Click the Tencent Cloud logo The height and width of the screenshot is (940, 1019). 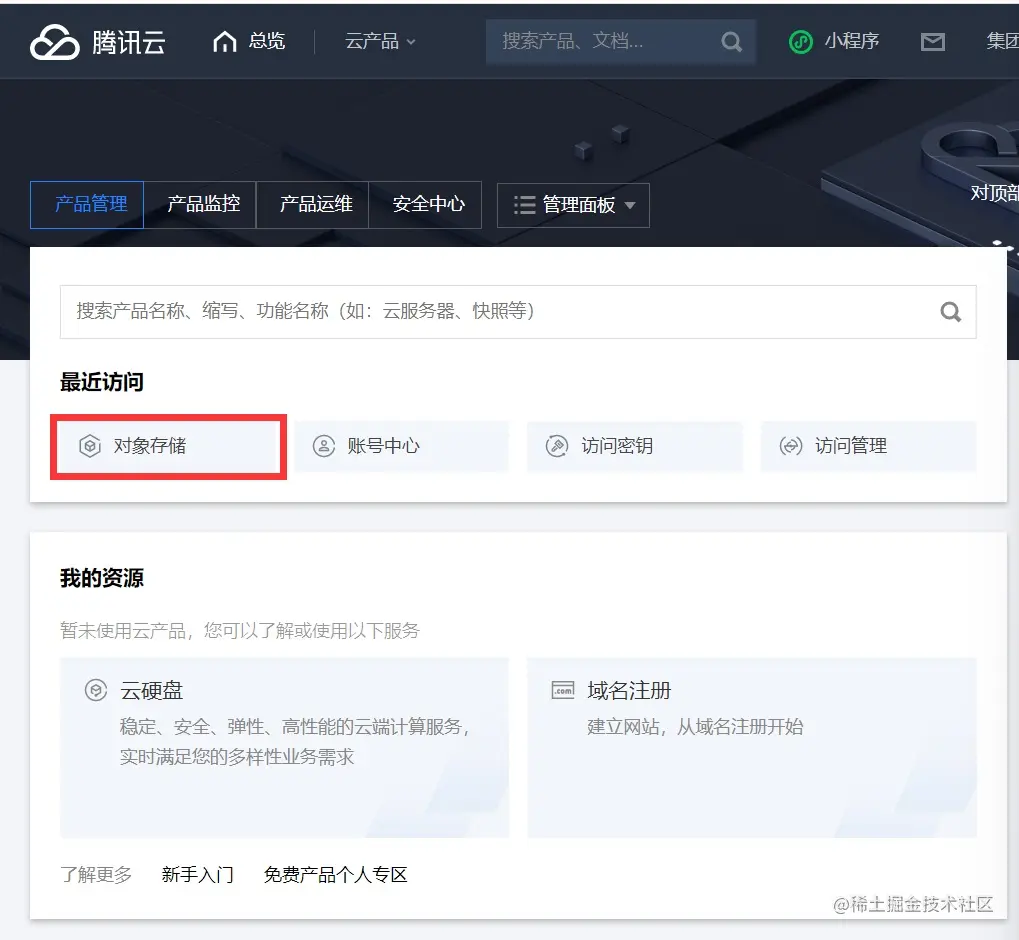[x=97, y=42]
